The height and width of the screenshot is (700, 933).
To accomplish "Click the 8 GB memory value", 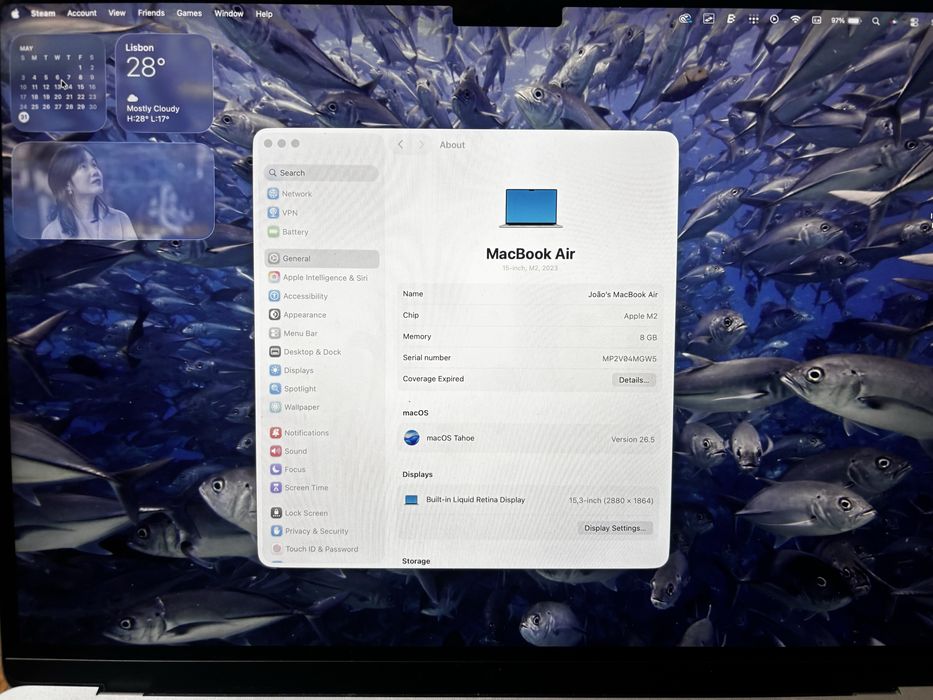I will point(648,338).
